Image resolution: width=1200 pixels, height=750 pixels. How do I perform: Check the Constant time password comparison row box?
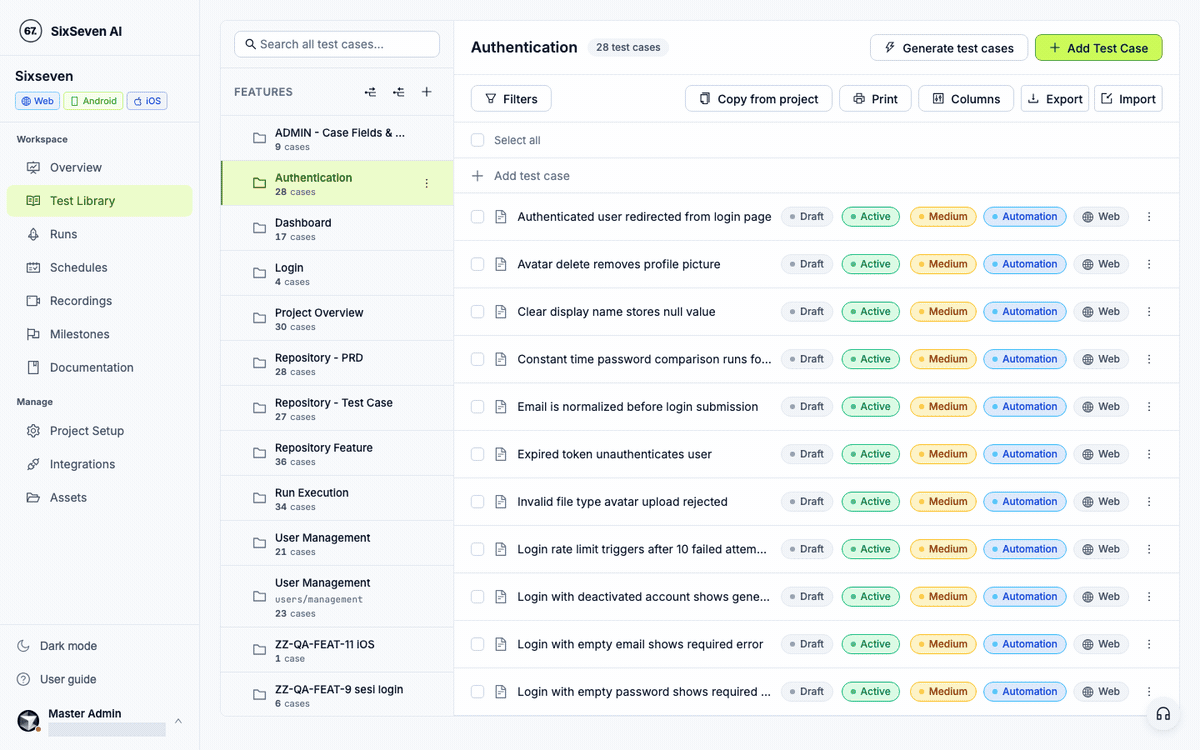point(477,359)
